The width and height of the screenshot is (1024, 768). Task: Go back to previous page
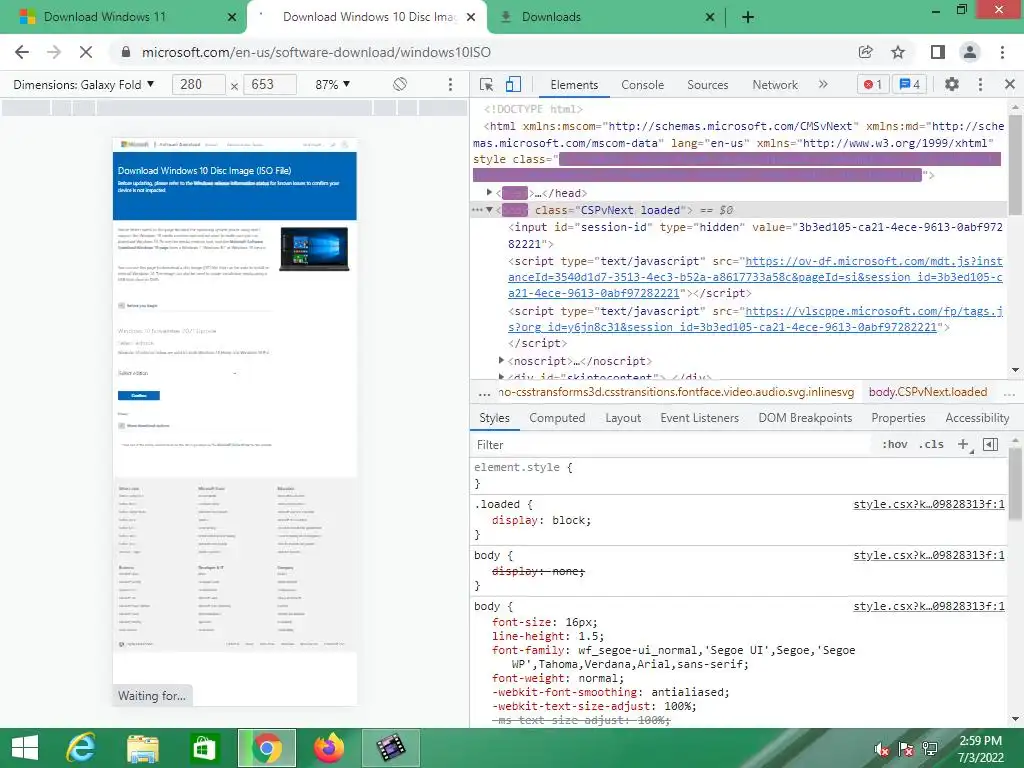tap(22, 52)
